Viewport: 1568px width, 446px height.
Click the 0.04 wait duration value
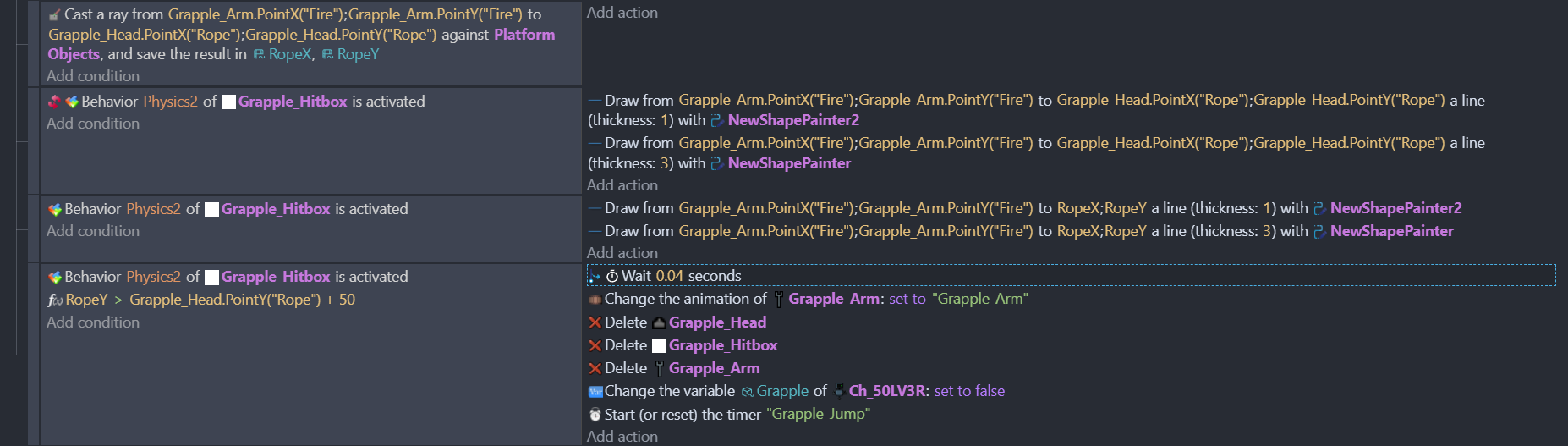669,276
